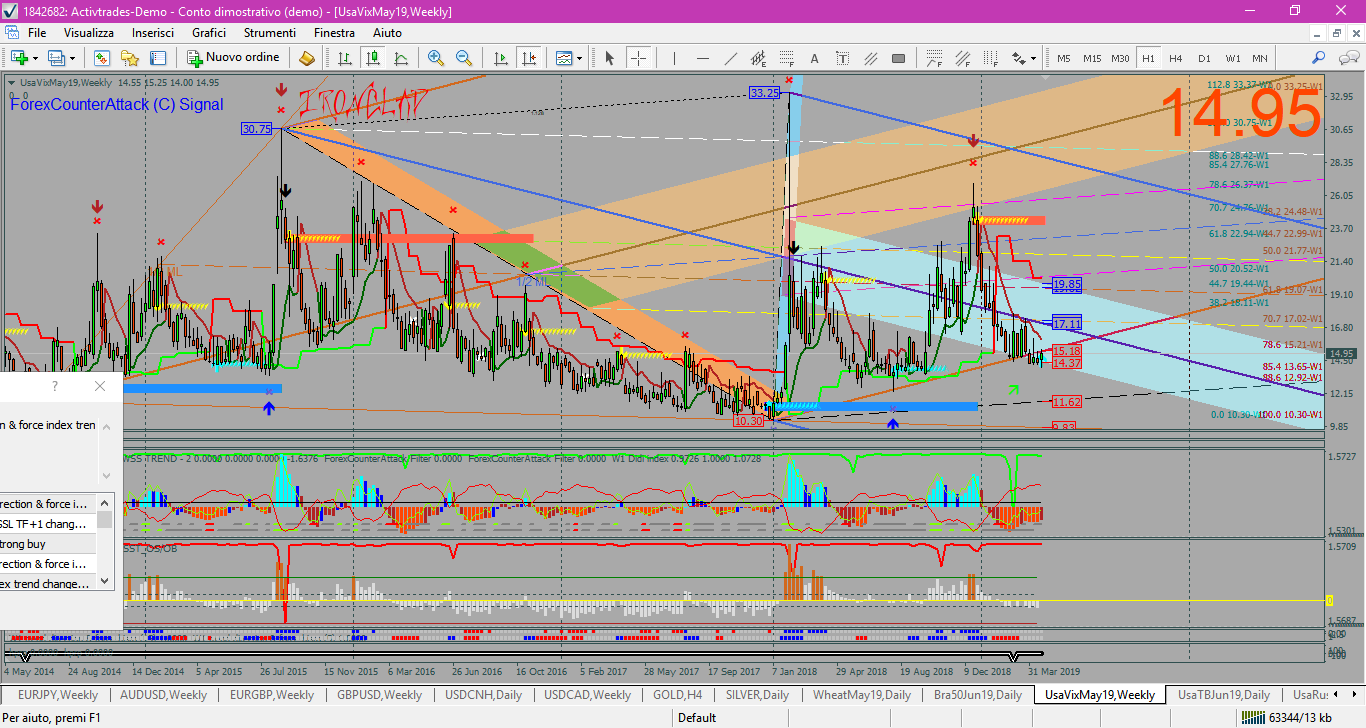Image resolution: width=1366 pixels, height=728 pixels.
Task: Open the Navigator favorites star icon
Action: point(129,58)
